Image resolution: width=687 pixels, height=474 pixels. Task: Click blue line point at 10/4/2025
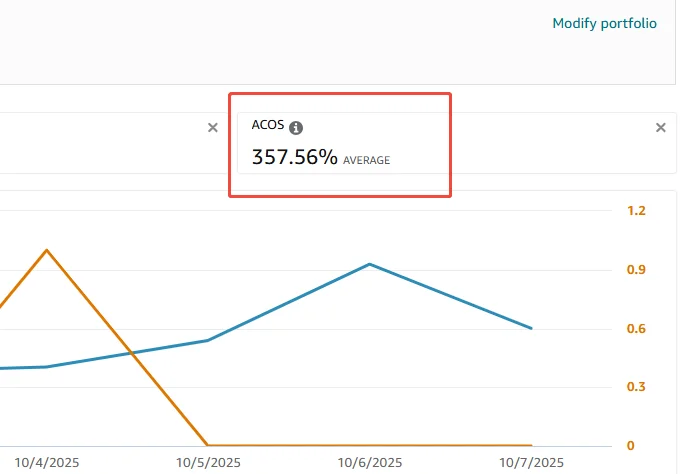point(46,366)
